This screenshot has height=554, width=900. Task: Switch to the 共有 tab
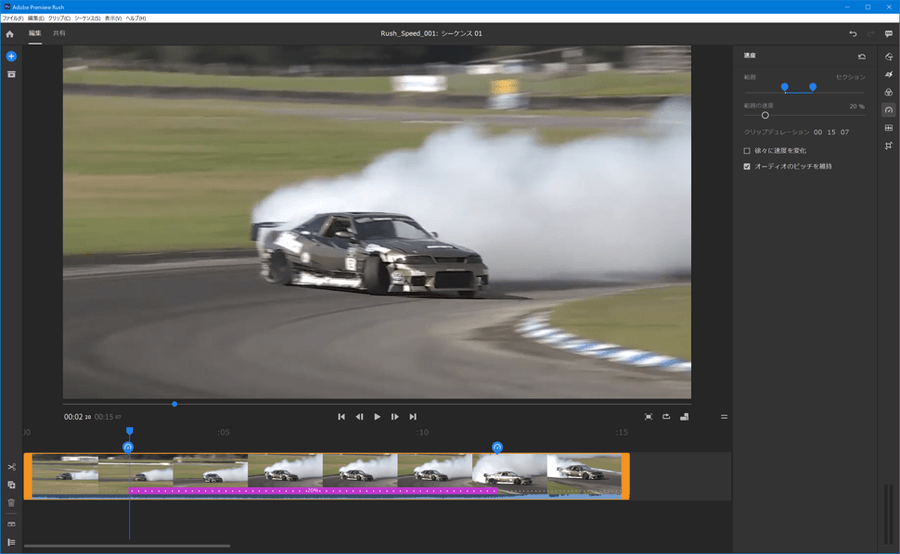coord(59,34)
